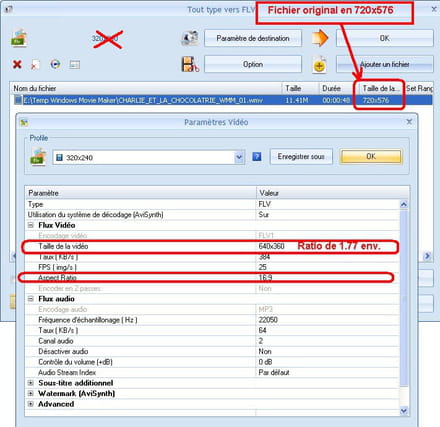Click Paramètre de destination button
Viewport: 440px width, 427px height.
pos(253,38)
